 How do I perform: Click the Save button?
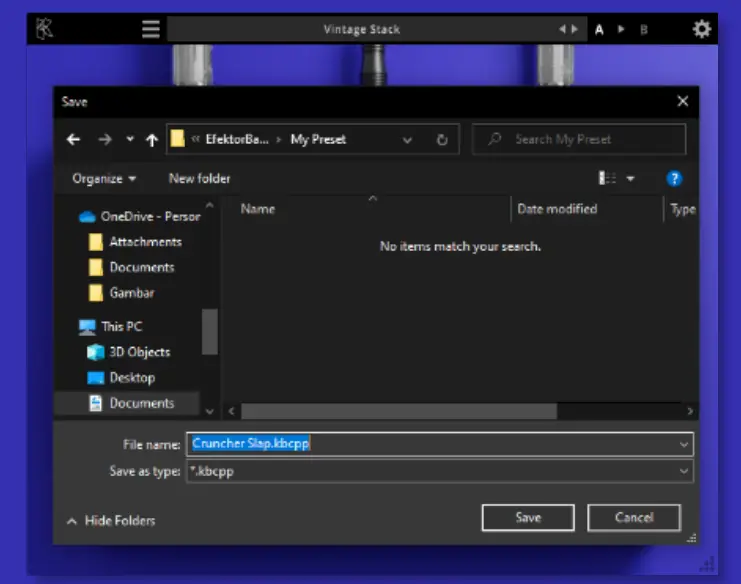coord(528,517)
